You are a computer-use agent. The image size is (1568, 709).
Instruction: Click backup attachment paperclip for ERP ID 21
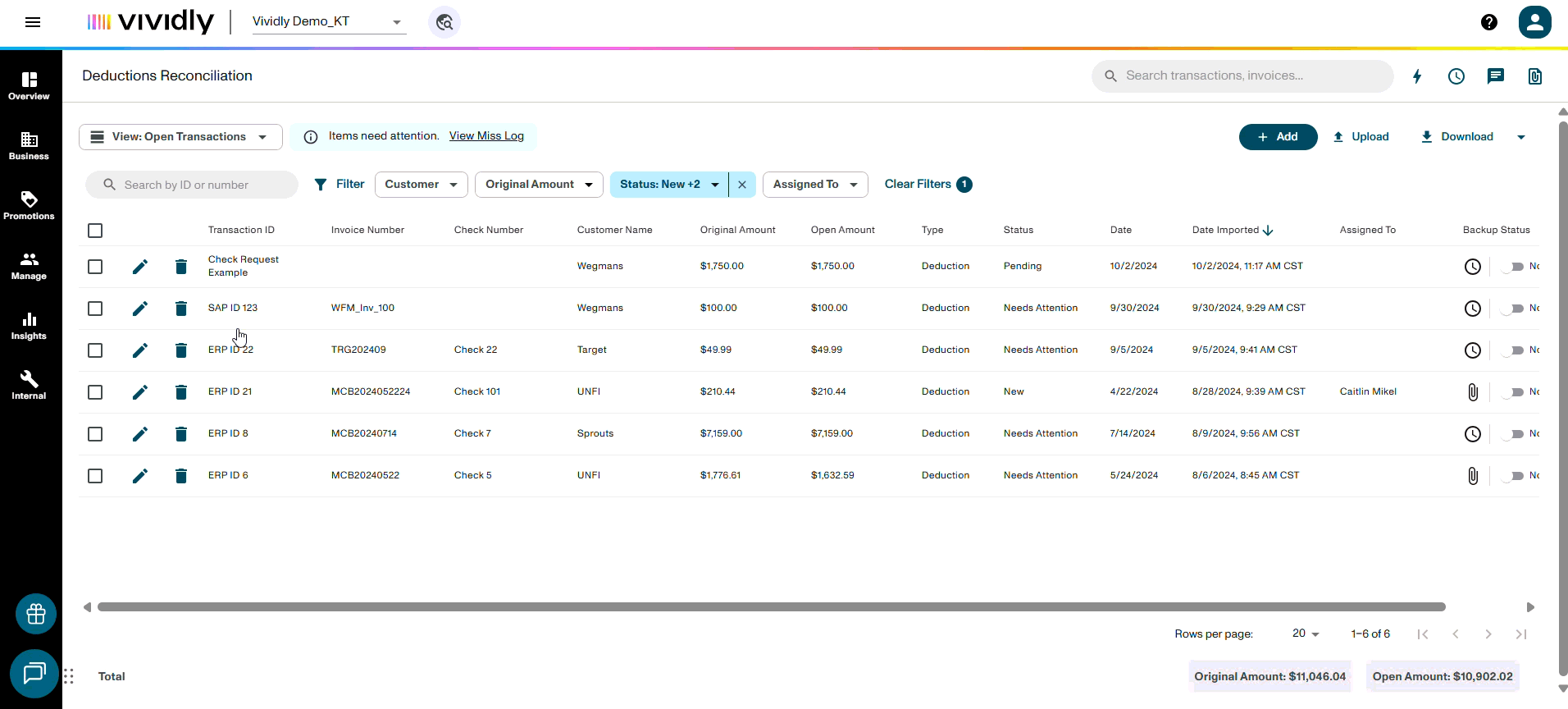point(1473,392)
